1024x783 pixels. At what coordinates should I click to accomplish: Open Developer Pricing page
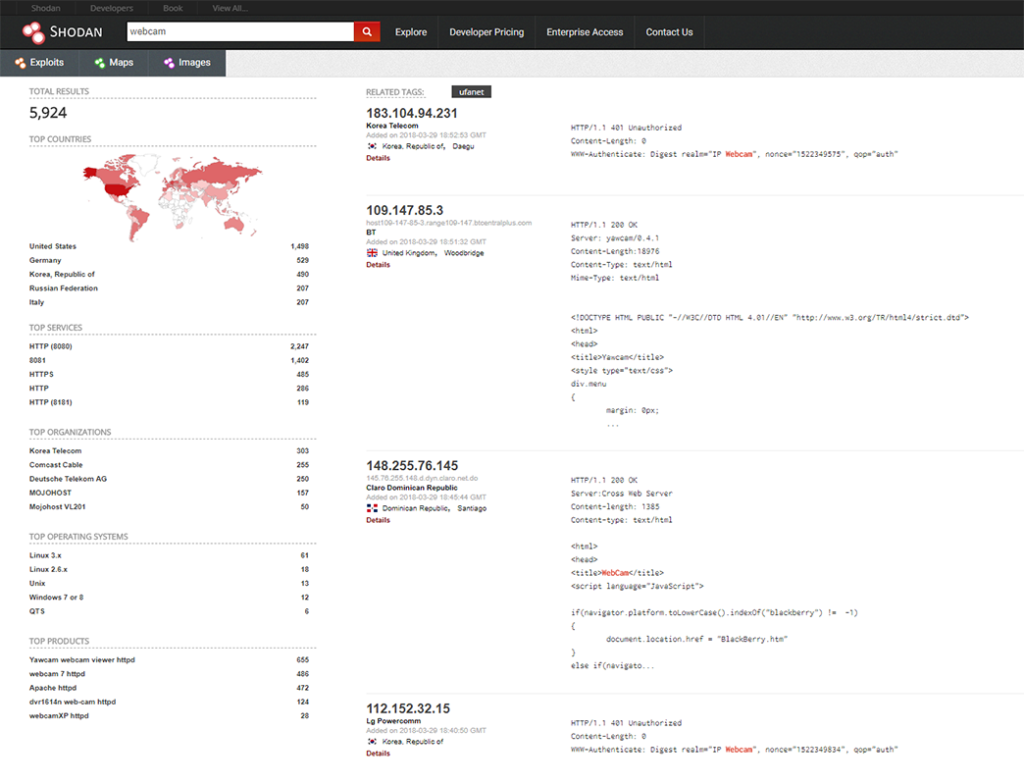point(487,32)
